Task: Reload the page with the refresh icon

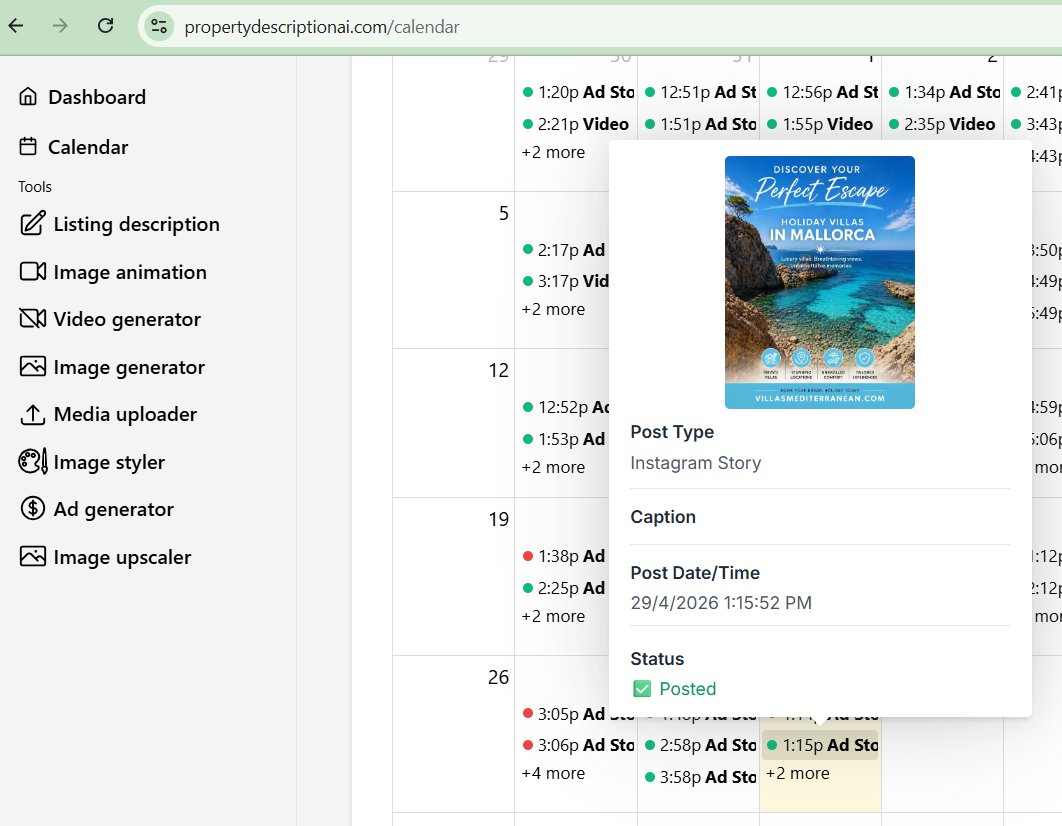Action: tap(105, 26)
